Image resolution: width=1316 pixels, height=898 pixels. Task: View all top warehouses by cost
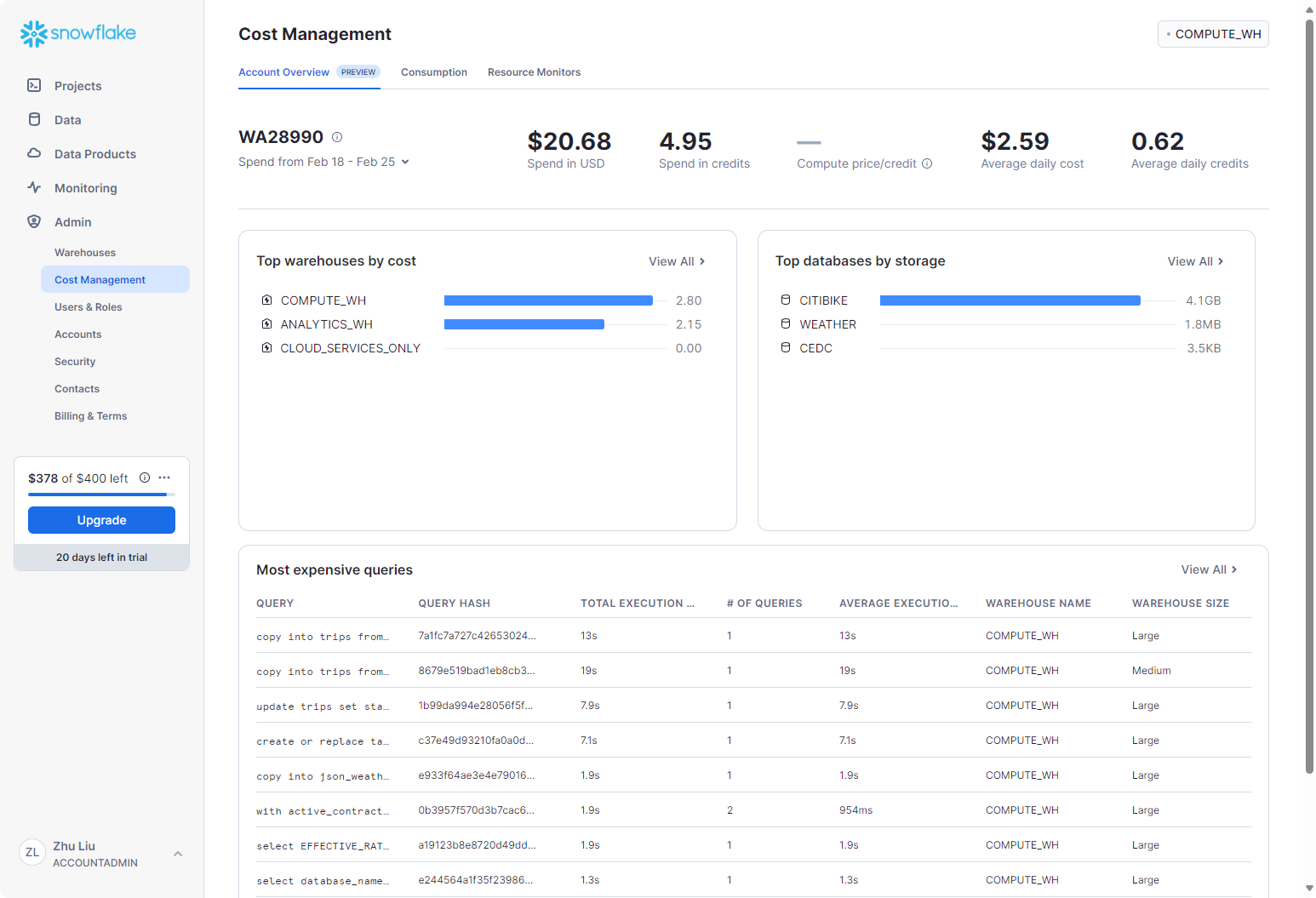(677, 261)
